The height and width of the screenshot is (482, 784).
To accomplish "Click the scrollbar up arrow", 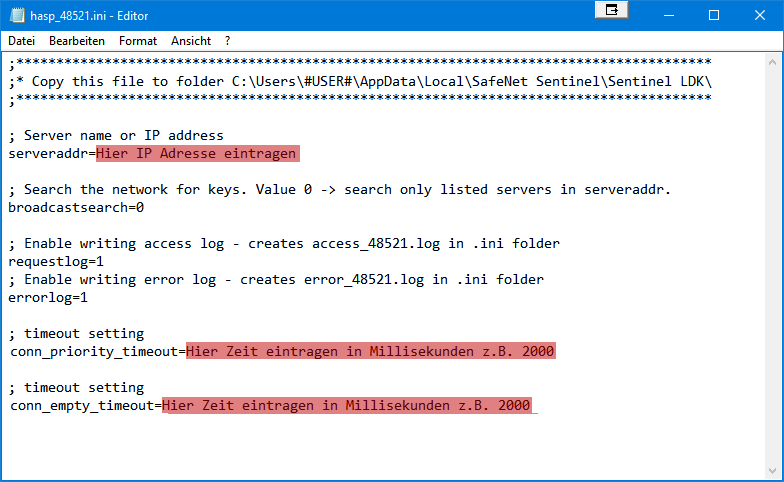I will [772, 62].
